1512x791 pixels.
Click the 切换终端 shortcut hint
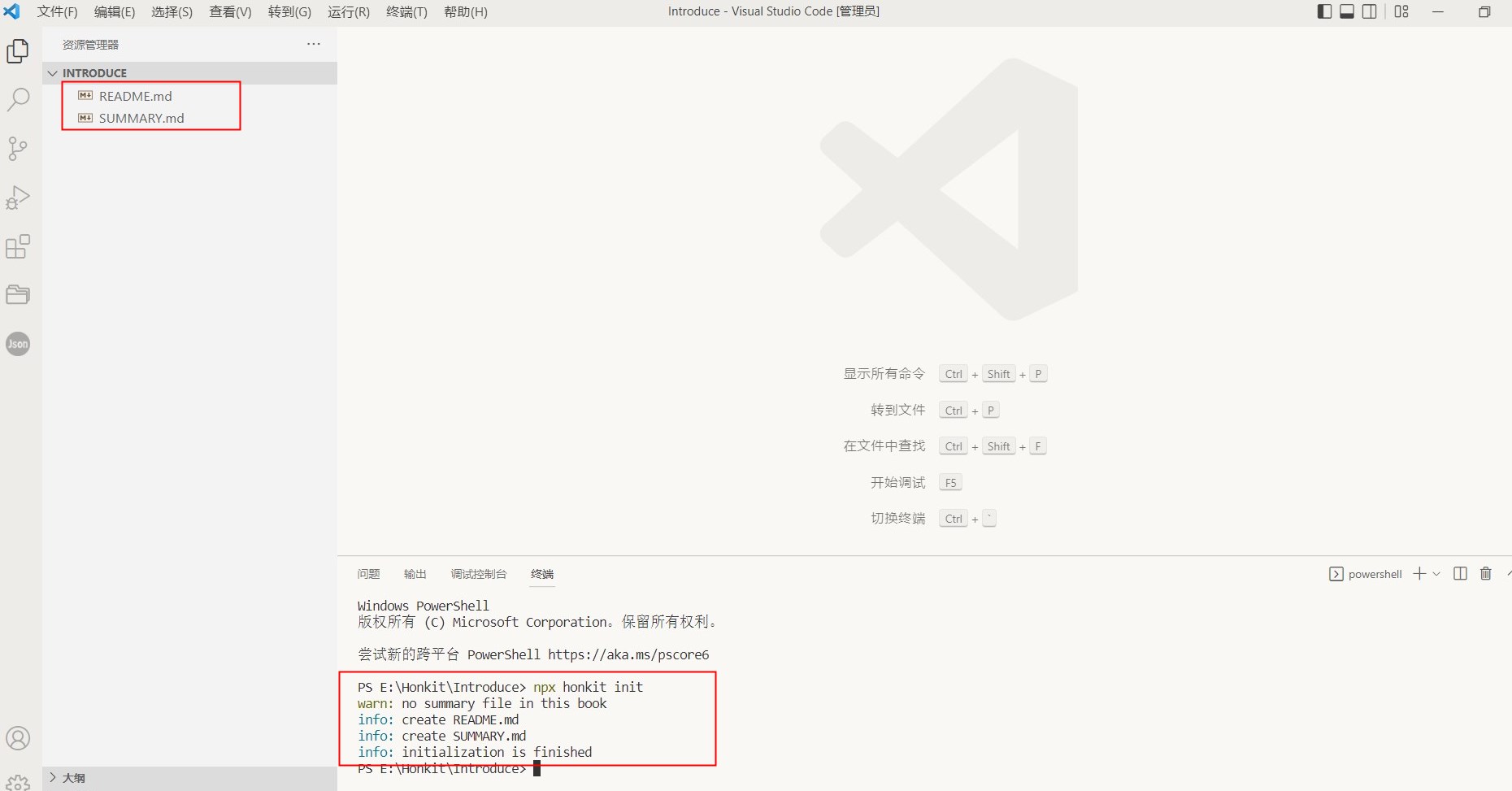(898, 518)
